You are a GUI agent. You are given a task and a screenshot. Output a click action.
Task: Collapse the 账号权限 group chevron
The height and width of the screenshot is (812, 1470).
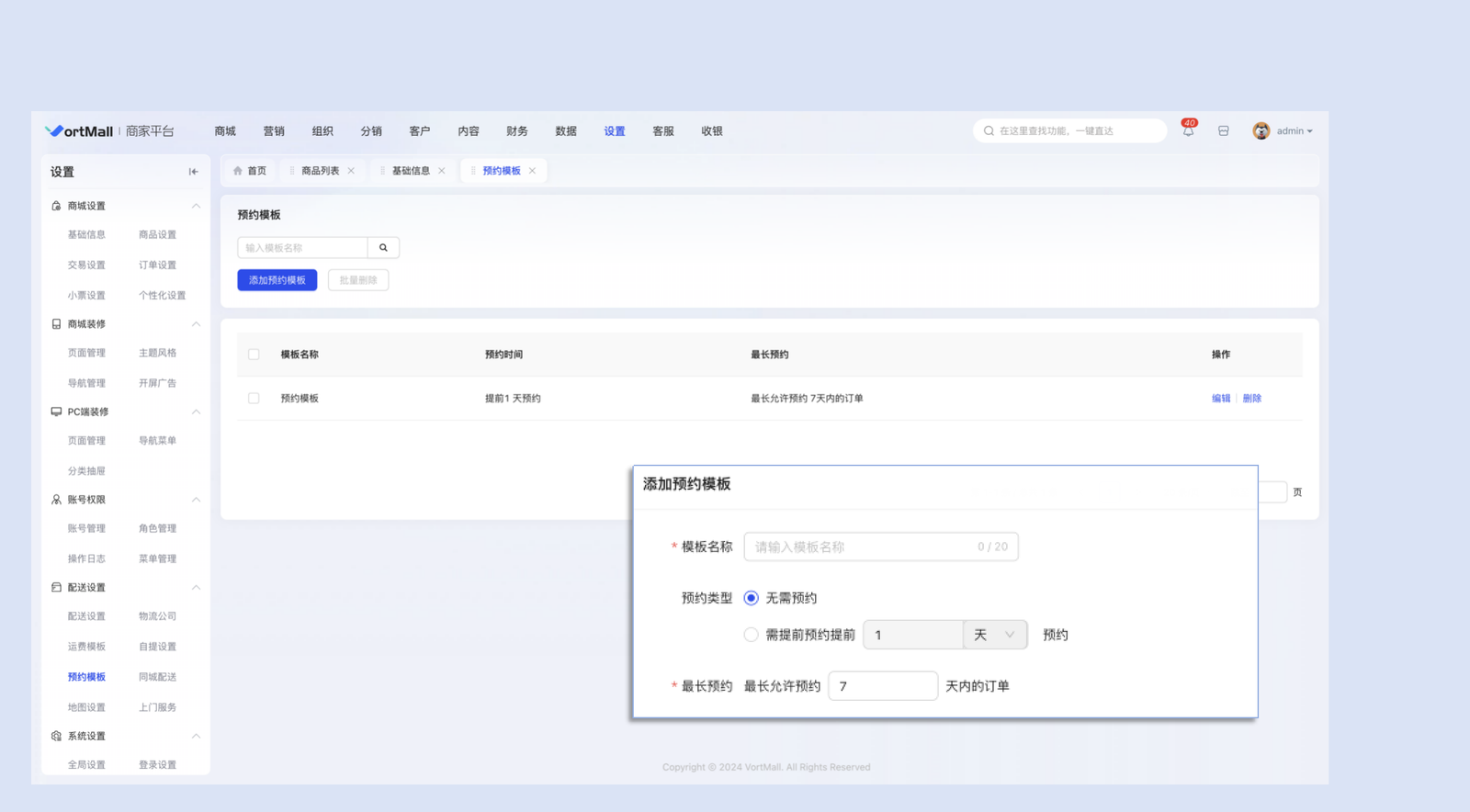[x=196, y=500]
